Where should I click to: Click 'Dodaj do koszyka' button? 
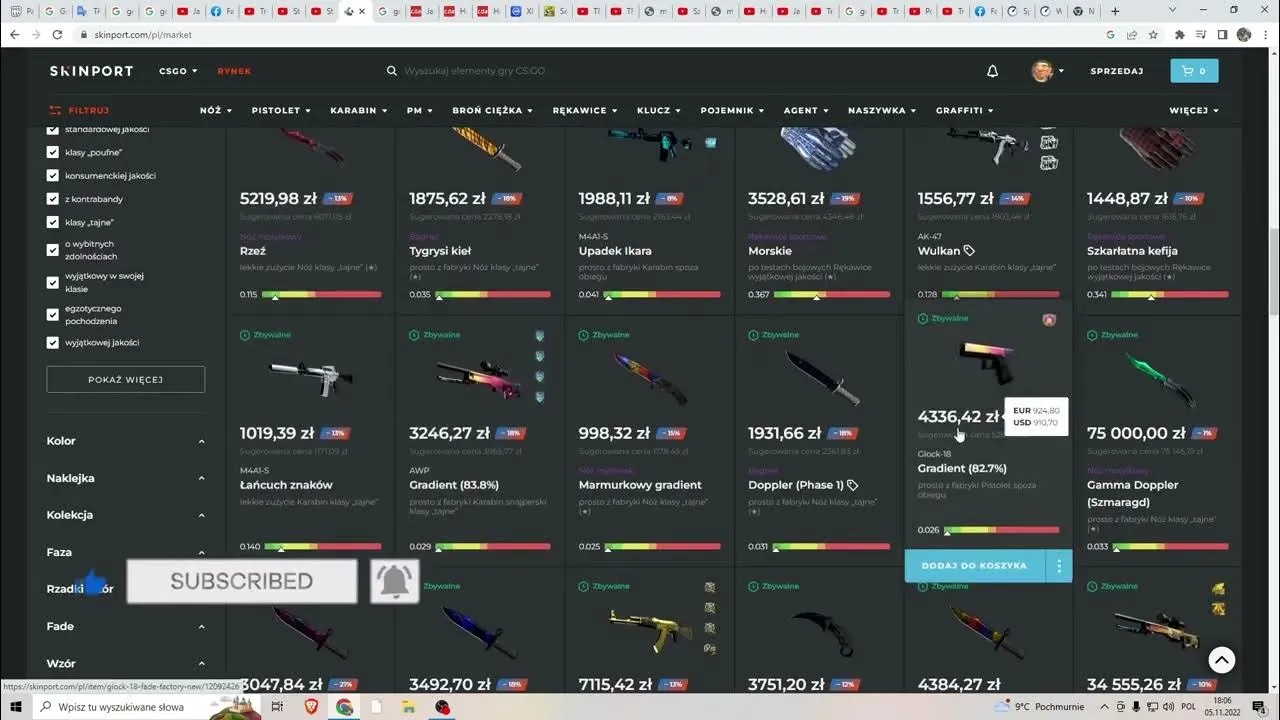[974, 566]
